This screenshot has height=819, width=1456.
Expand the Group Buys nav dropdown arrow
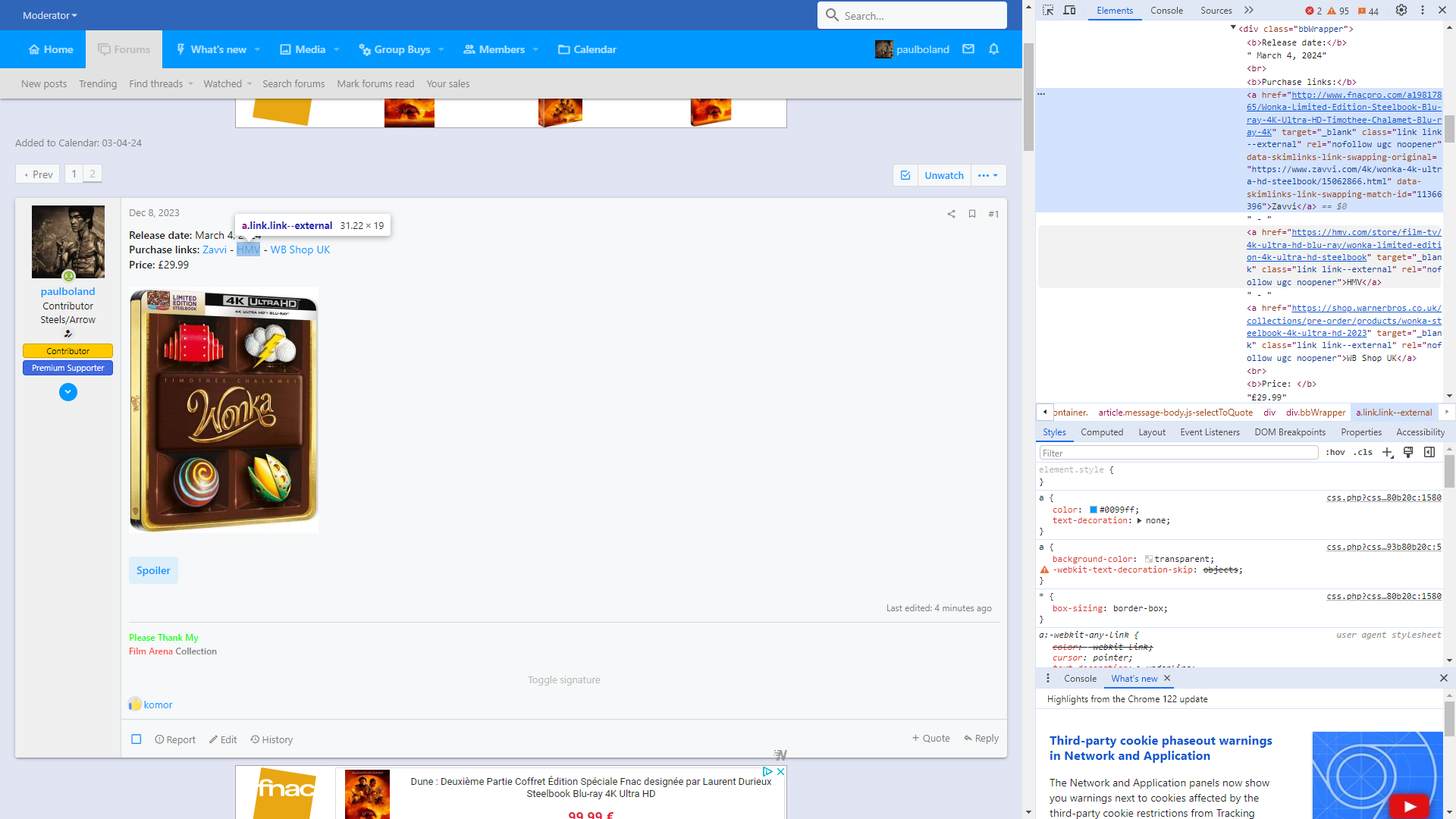441,49
